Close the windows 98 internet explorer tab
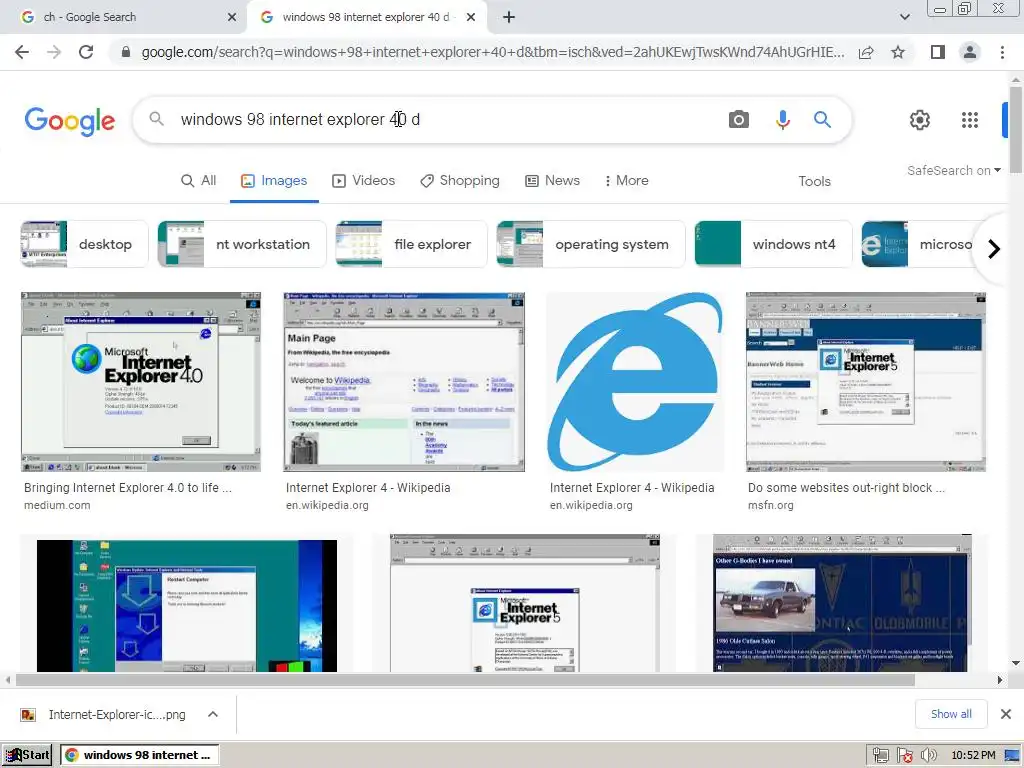Screen dimensions: 1024x768 click(x=471, y=17)
